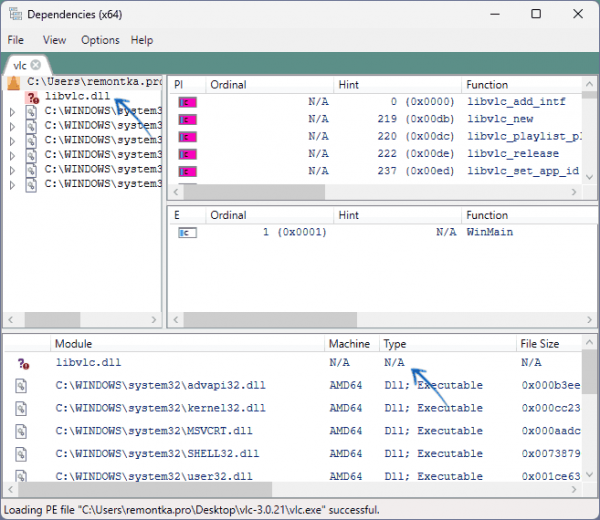Click the VLC cone icon at tree root
Image resolution: width=600 pixels, height=520 pixels.
(14, 83)
